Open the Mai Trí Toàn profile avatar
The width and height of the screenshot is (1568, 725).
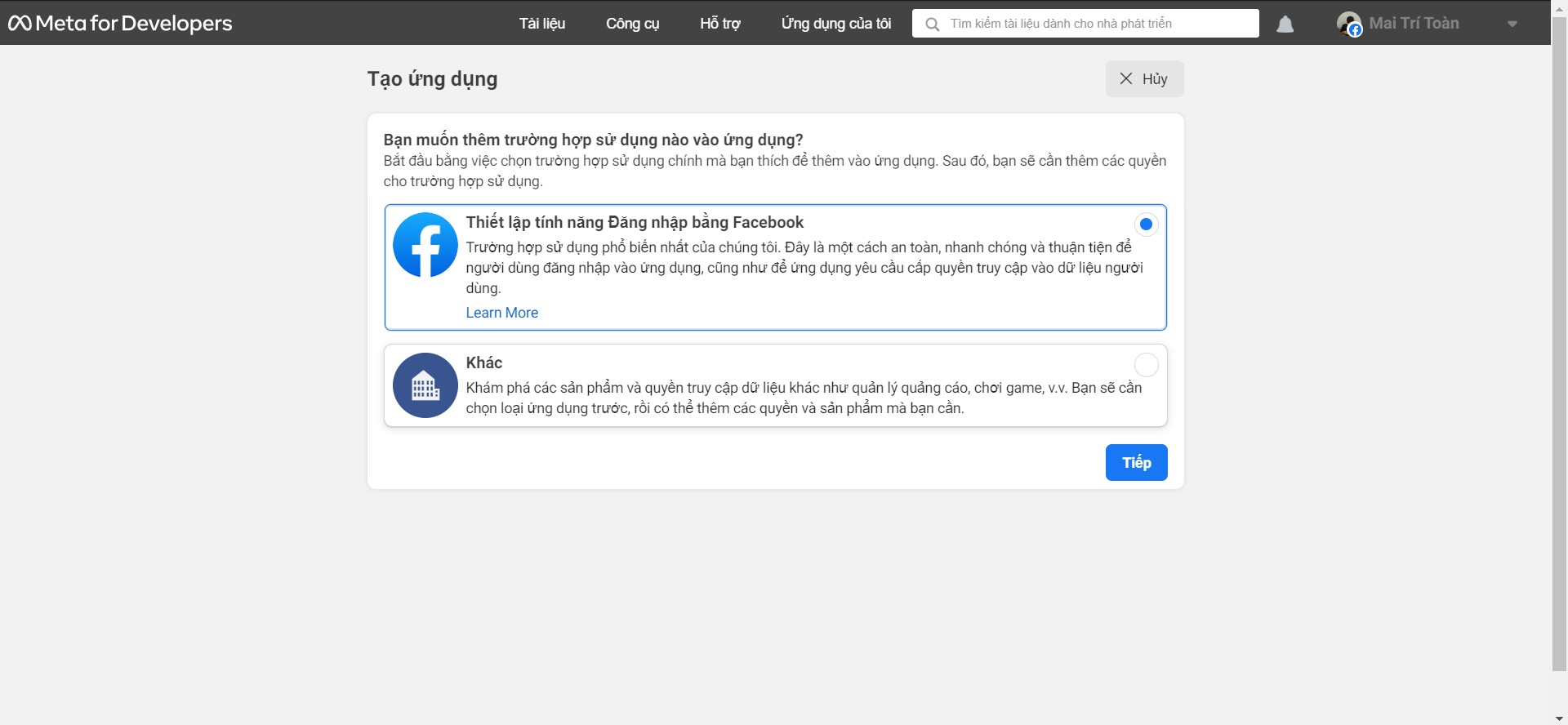click(1349, 24)
